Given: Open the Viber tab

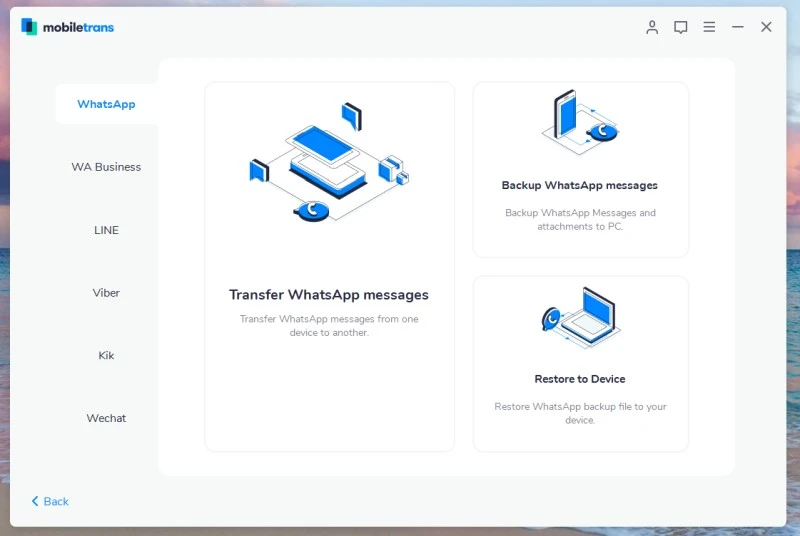Looking at the screenshot, I should (x=106, y=293).
